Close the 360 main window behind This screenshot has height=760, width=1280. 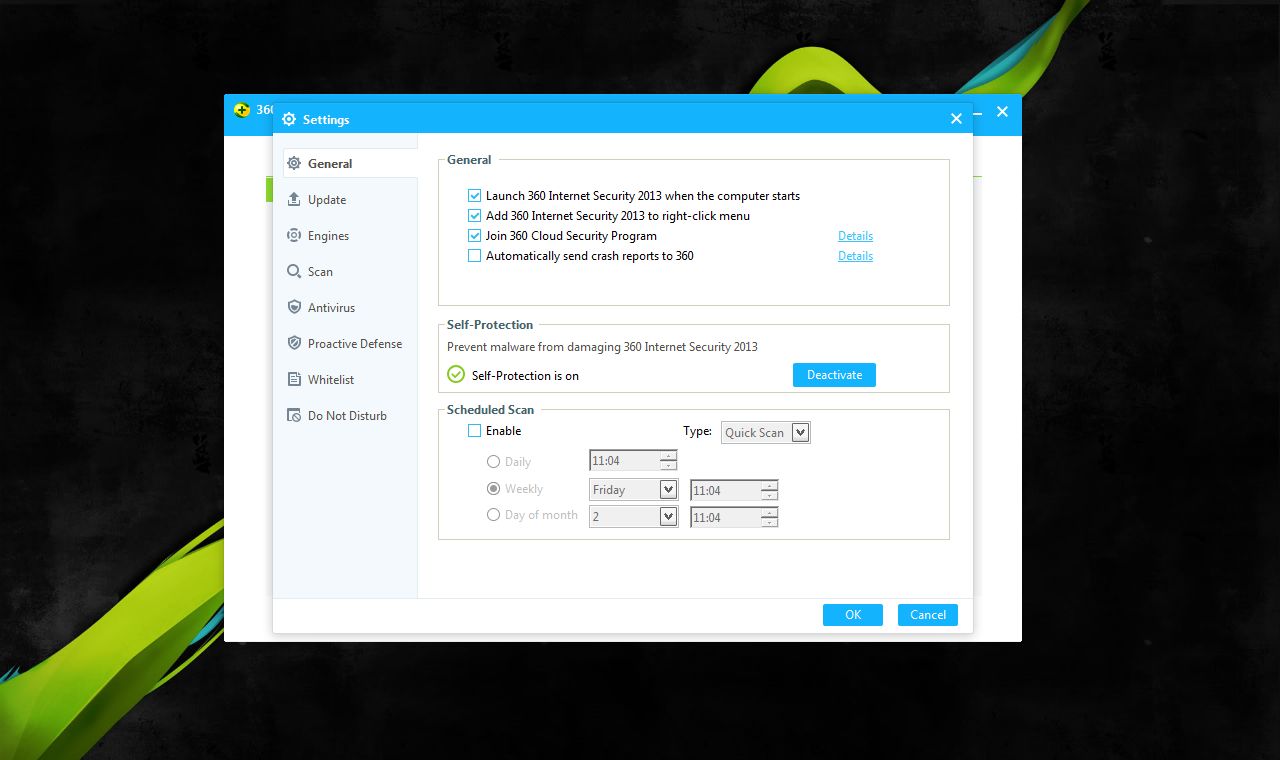[x=1003, y=112]
